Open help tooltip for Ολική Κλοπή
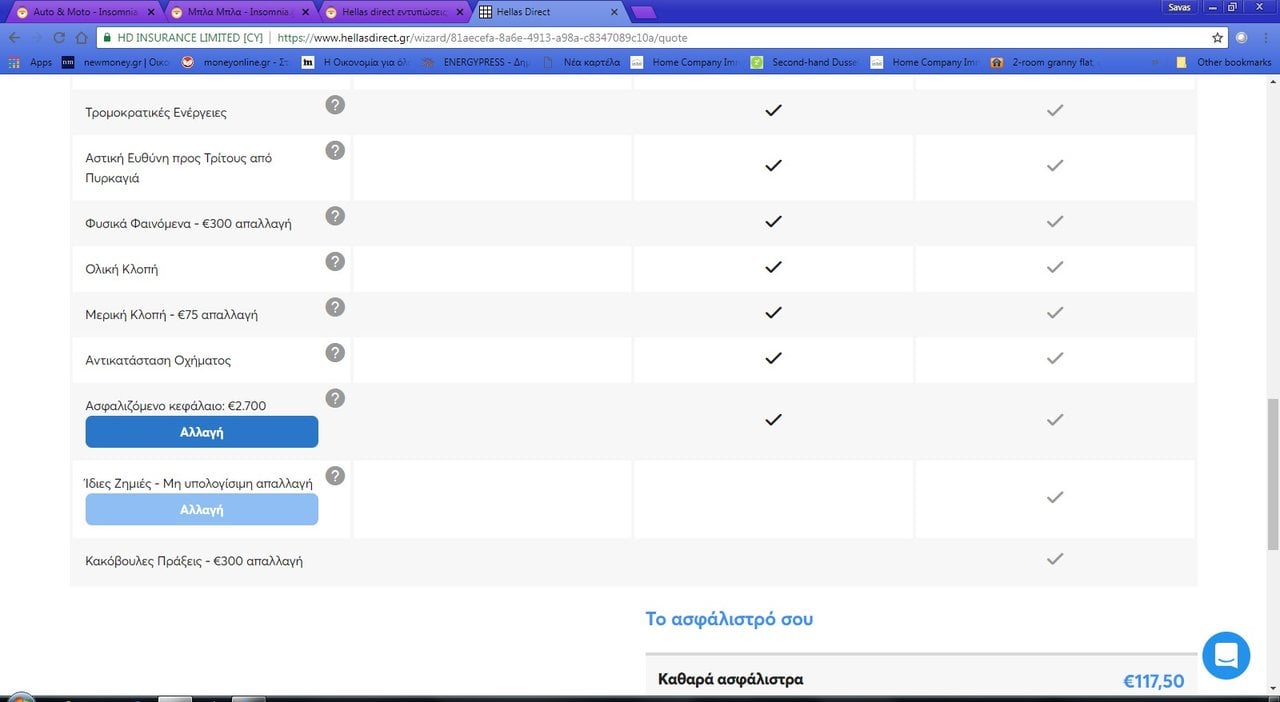1280x702 pixels. point(335,261)
